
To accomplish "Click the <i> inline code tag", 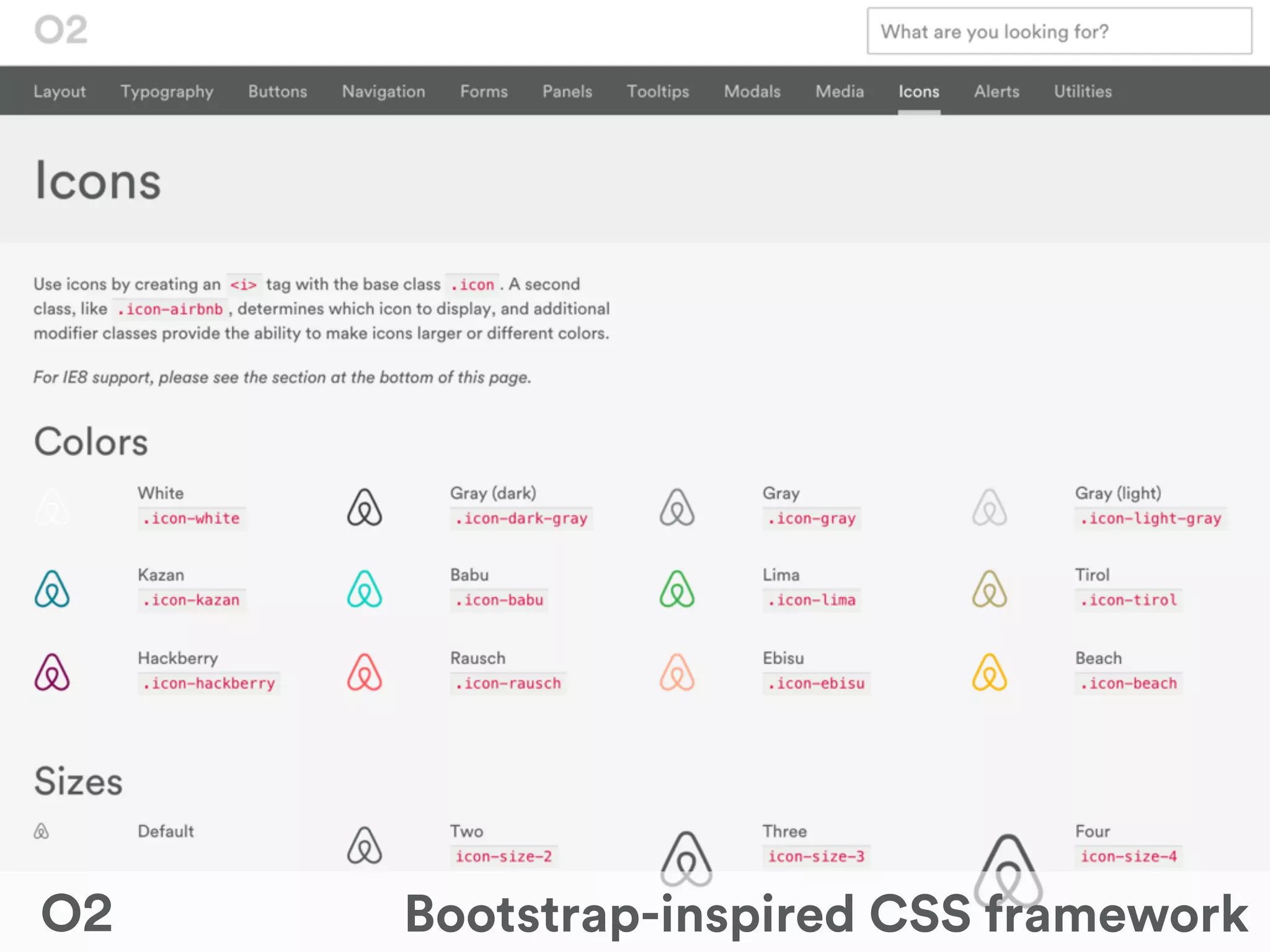I will (243, 284).
